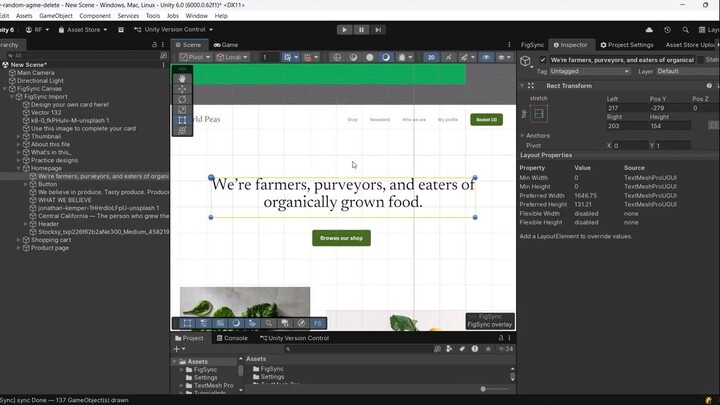Toggle scene audio mute icon
Viewport: 720px width, 405px height.
pyautogui.click(x=448, y=57)
